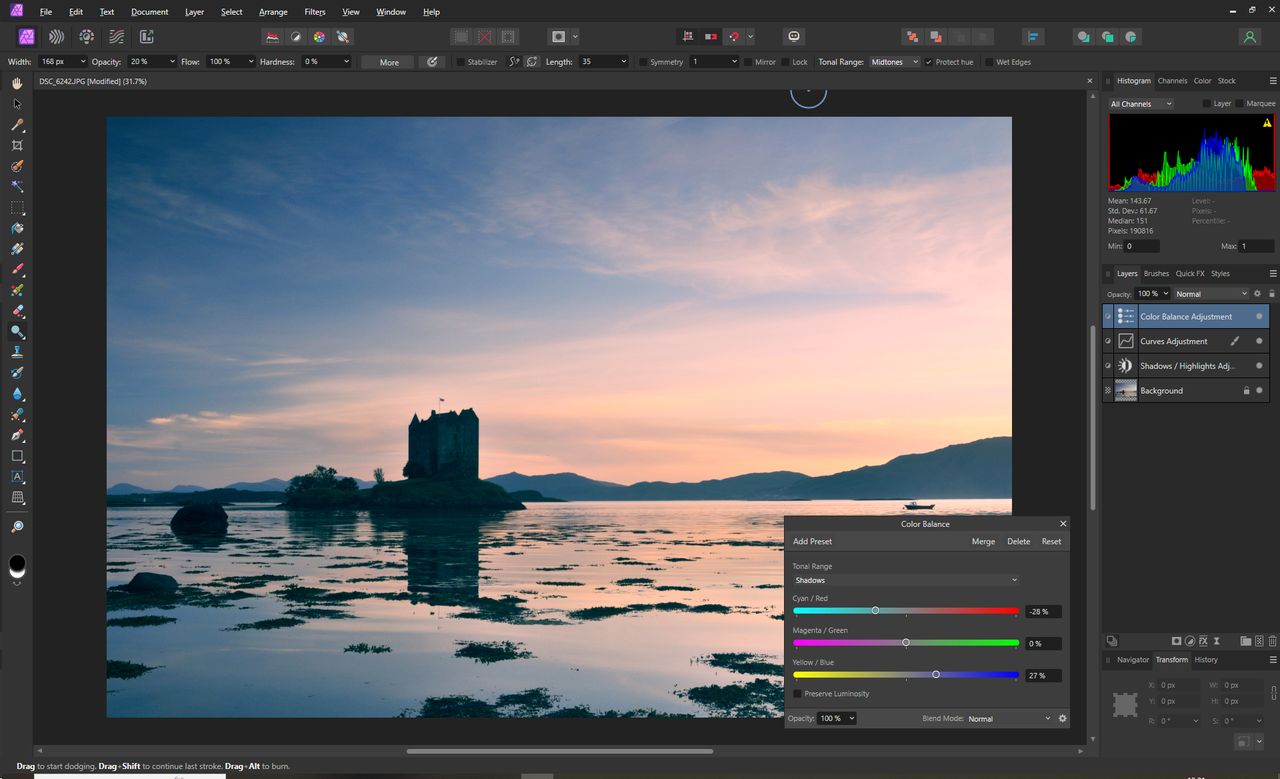The image size is (1280, 779).
Task: Uncheck Protect hue option
Action: coord(929,62)
